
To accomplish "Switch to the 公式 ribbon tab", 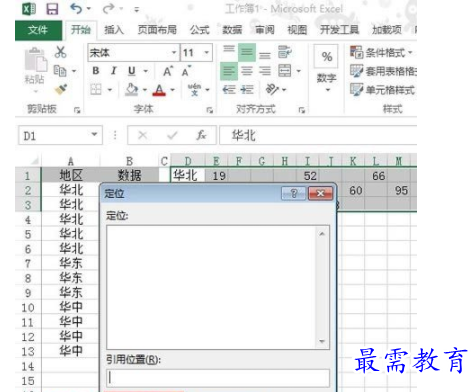I will (x=200, y=30).
